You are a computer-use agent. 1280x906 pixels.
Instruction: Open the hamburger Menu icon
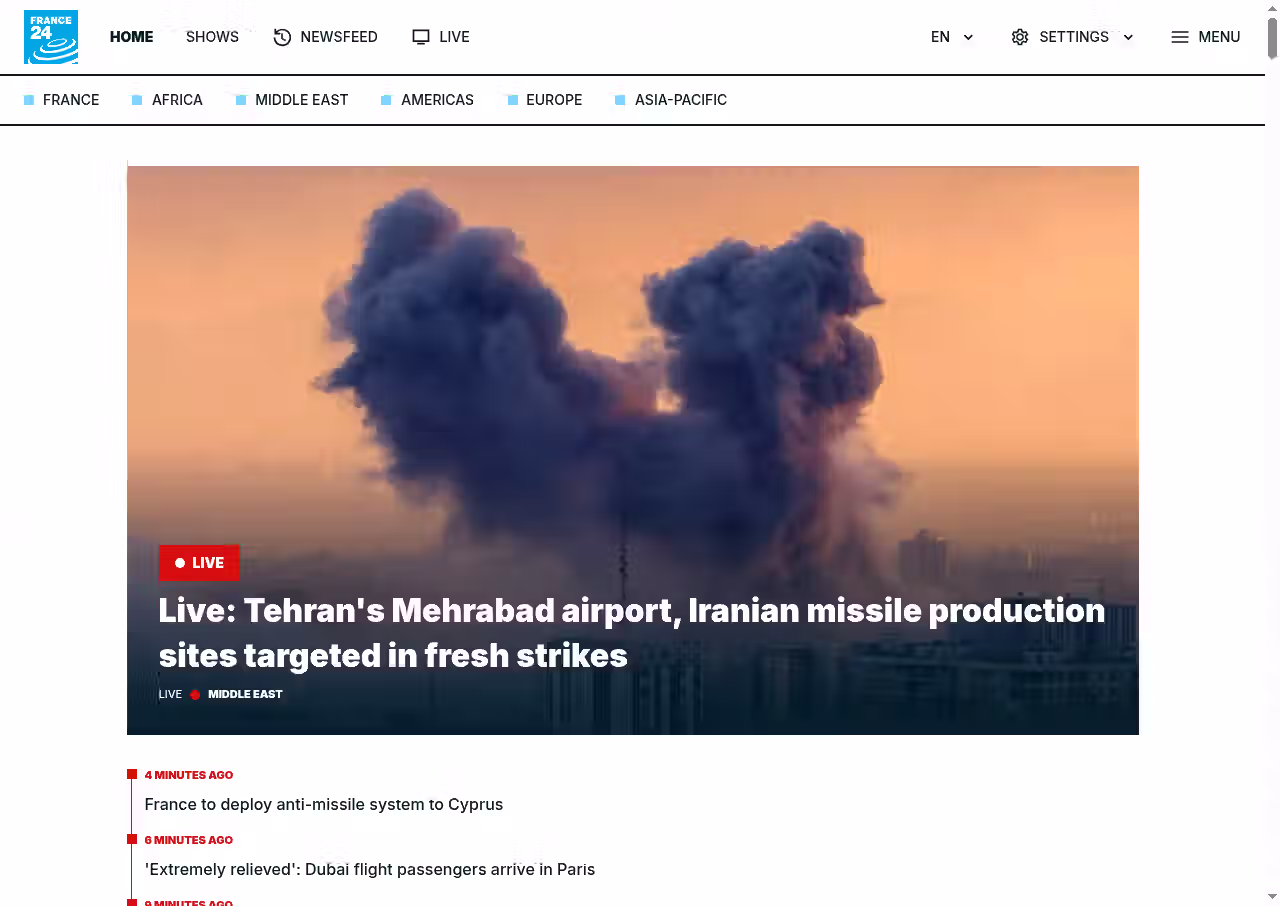tap(1180, 37)
